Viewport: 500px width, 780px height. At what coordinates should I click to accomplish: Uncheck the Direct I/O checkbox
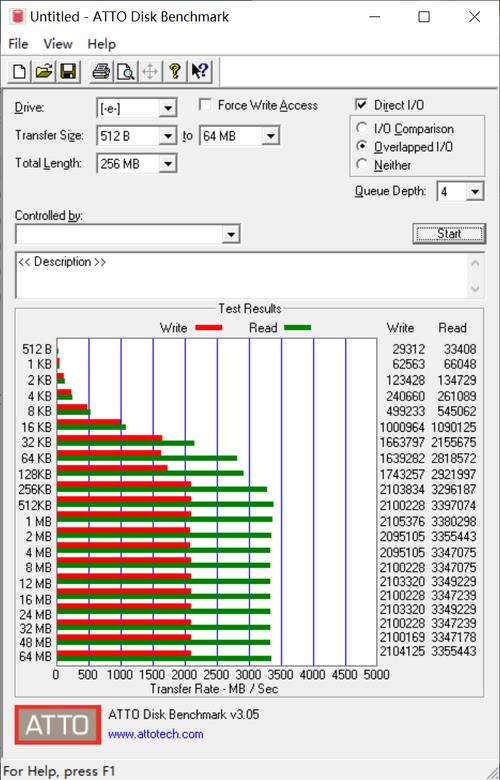click(361, 105)
